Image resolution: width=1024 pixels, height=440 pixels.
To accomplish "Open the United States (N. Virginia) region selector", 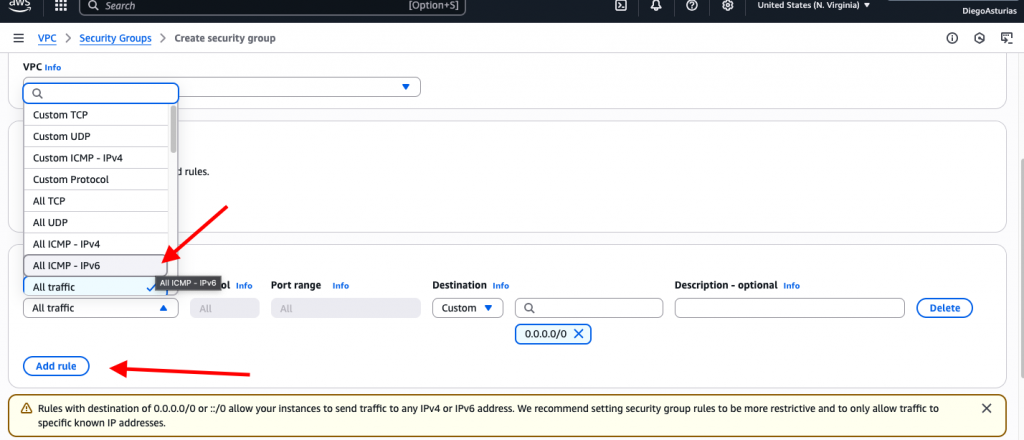I will click(x=814, y=5).
